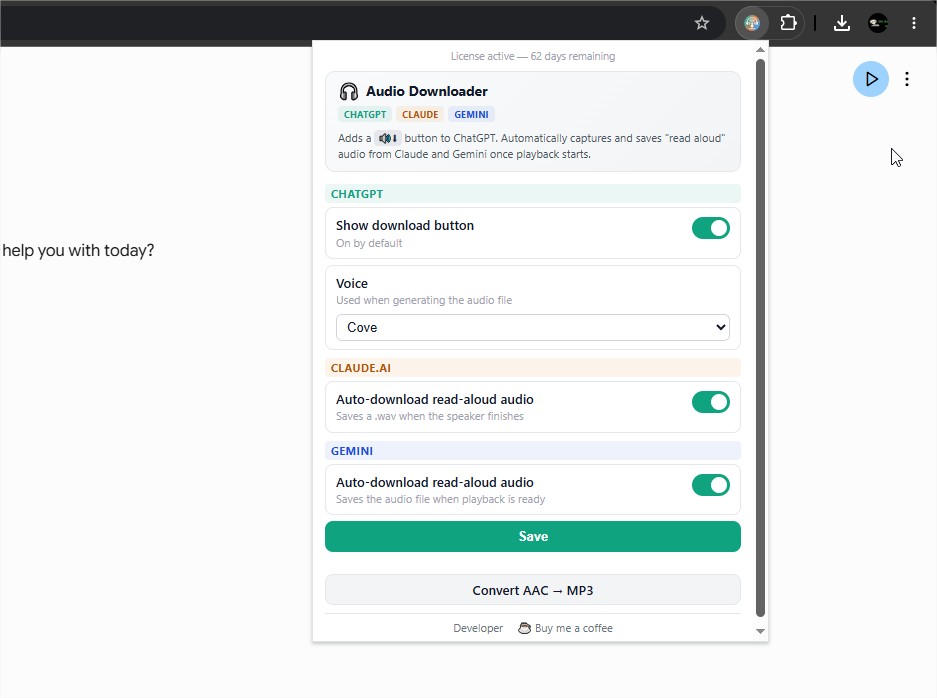The width and height of the screenshot is (937, 698).
Task: Click the headphones logo beside Audio Downloader
Action: coord(348,91)
